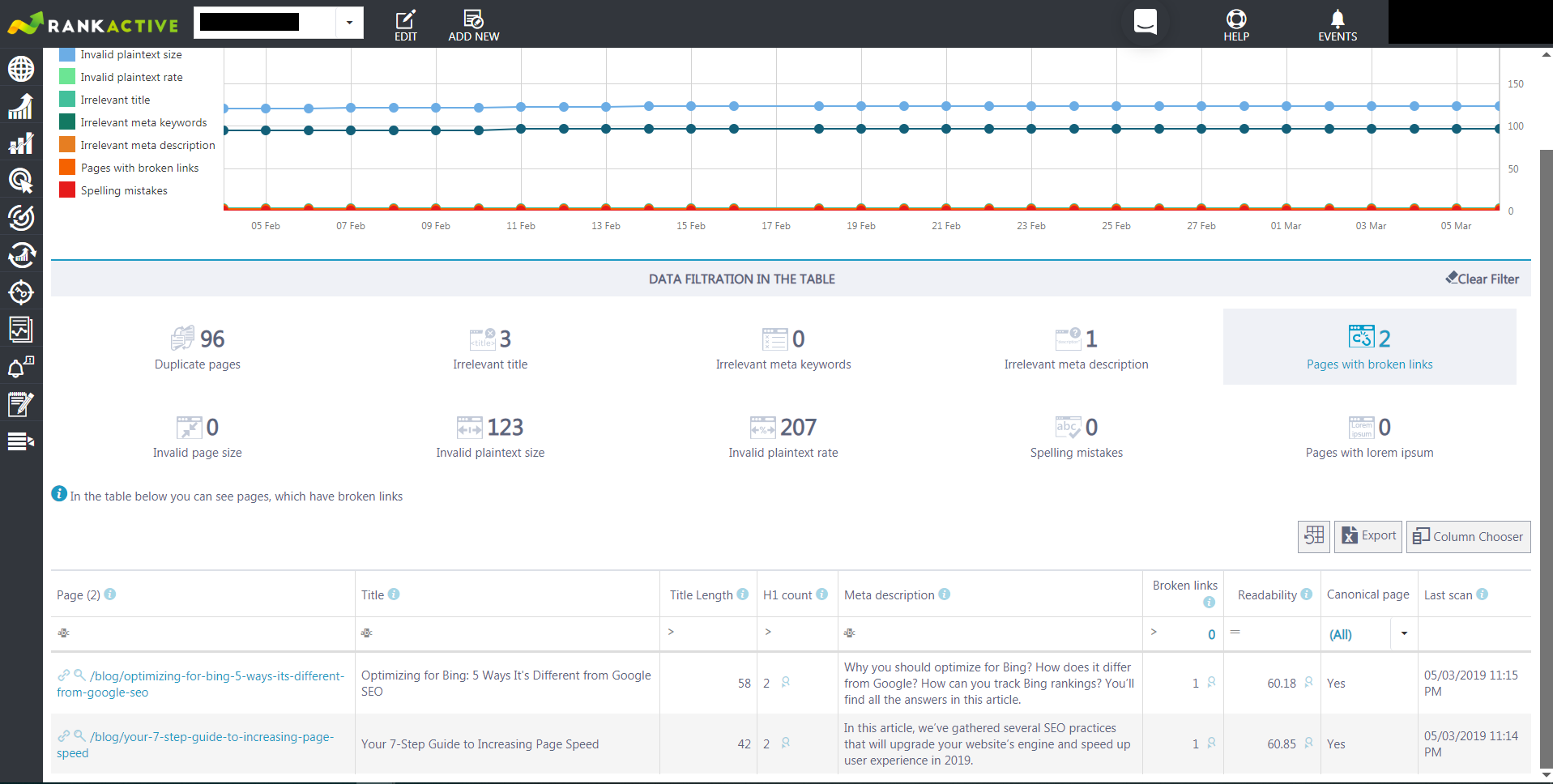Open the H1 count filter operator selector
Image resolution: width=1553 pixels, height=784 pixels.
click(x=768, y=632)
